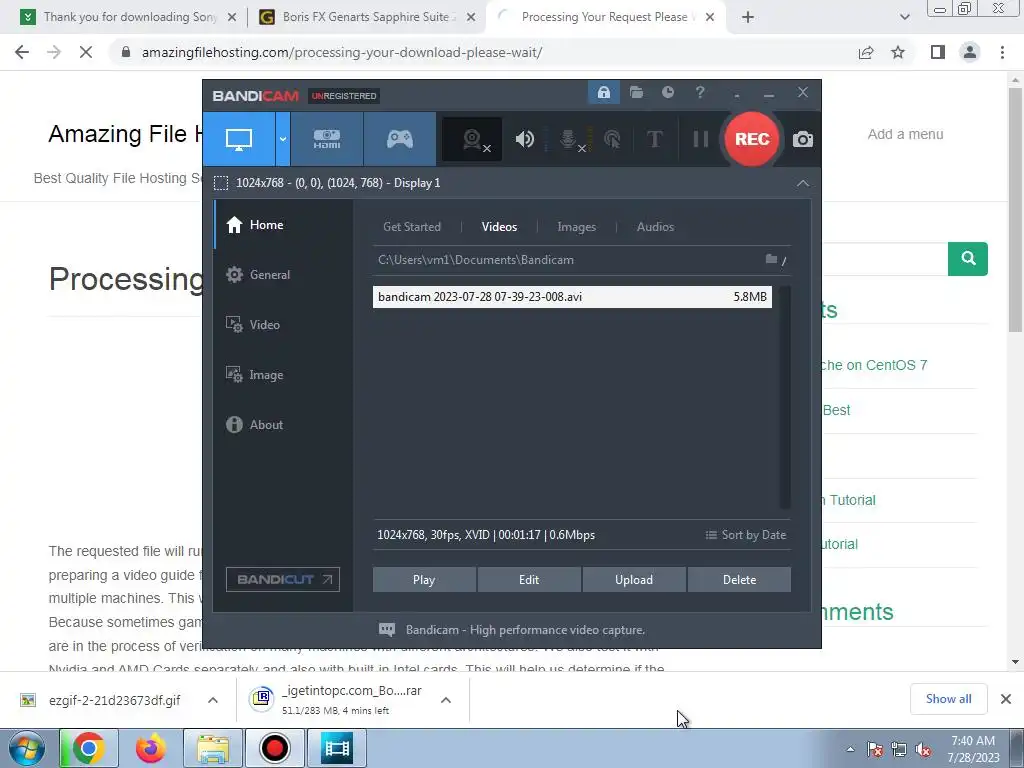Viewport: 1024px width, 768px height.
Task: Switch to Audios tab
Action: click(x=655, y=227)
